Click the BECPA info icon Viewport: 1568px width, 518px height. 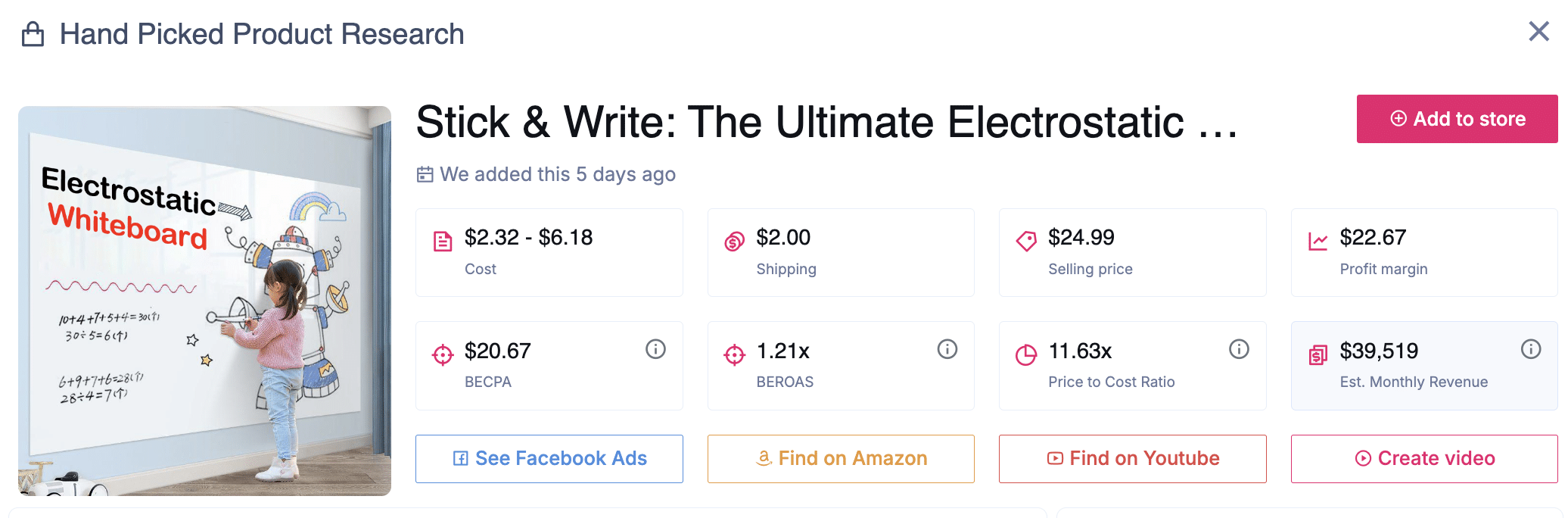[655, 349]
